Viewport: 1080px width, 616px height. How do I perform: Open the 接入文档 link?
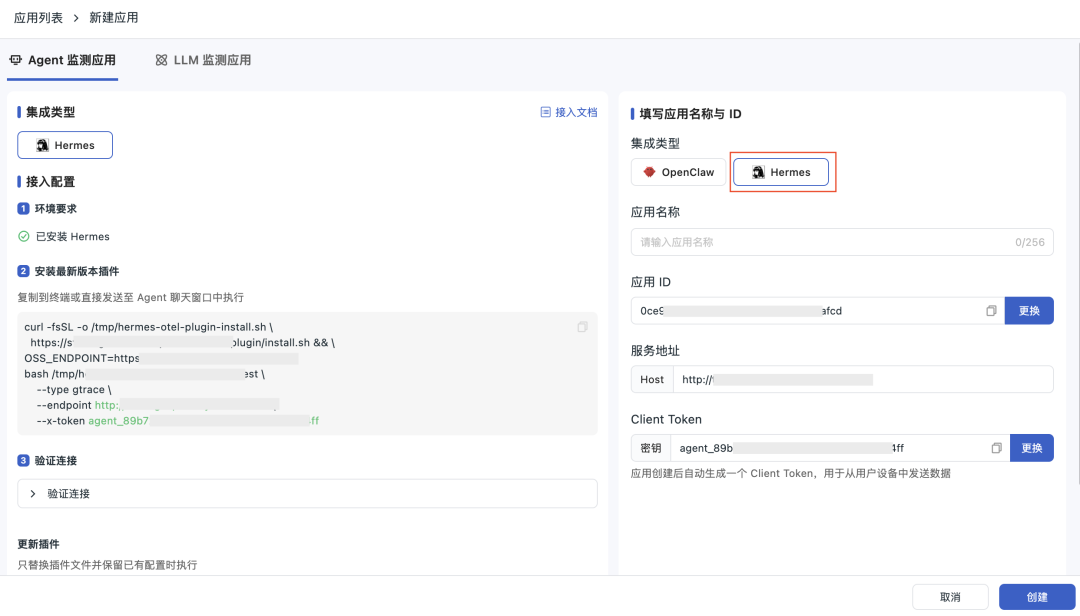(569, 112)
